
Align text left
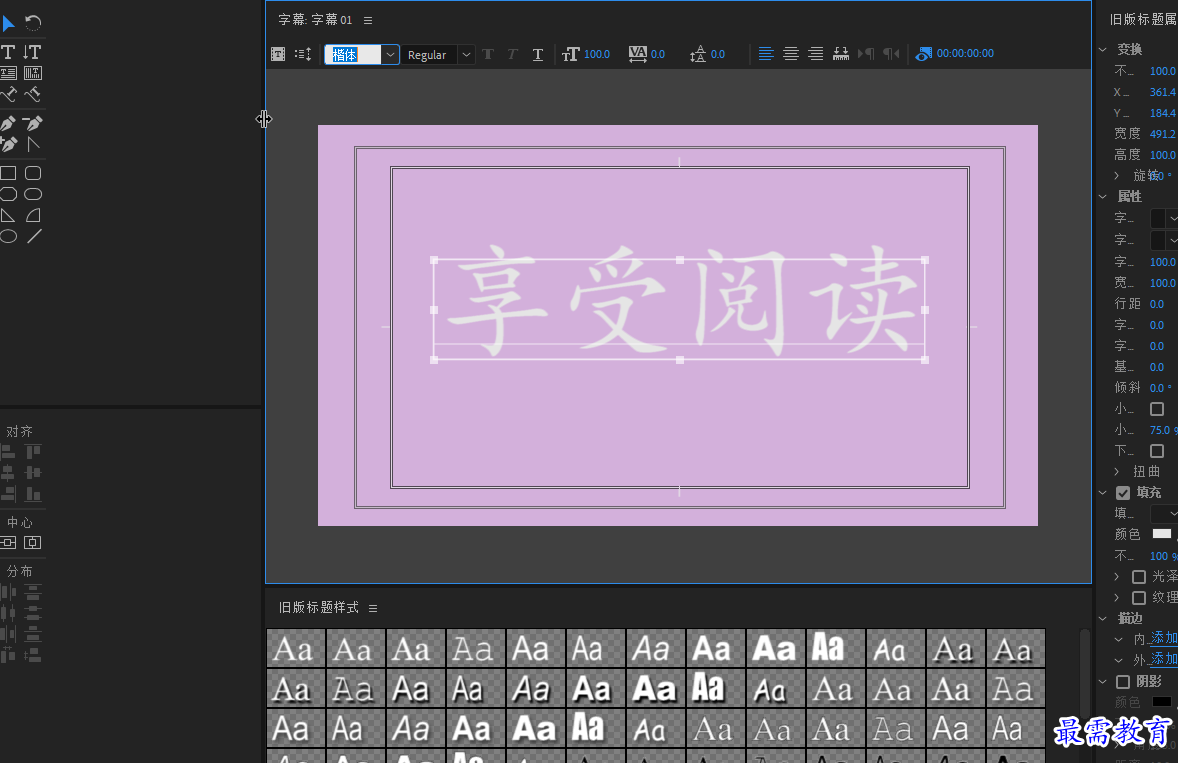click(766, 53)
